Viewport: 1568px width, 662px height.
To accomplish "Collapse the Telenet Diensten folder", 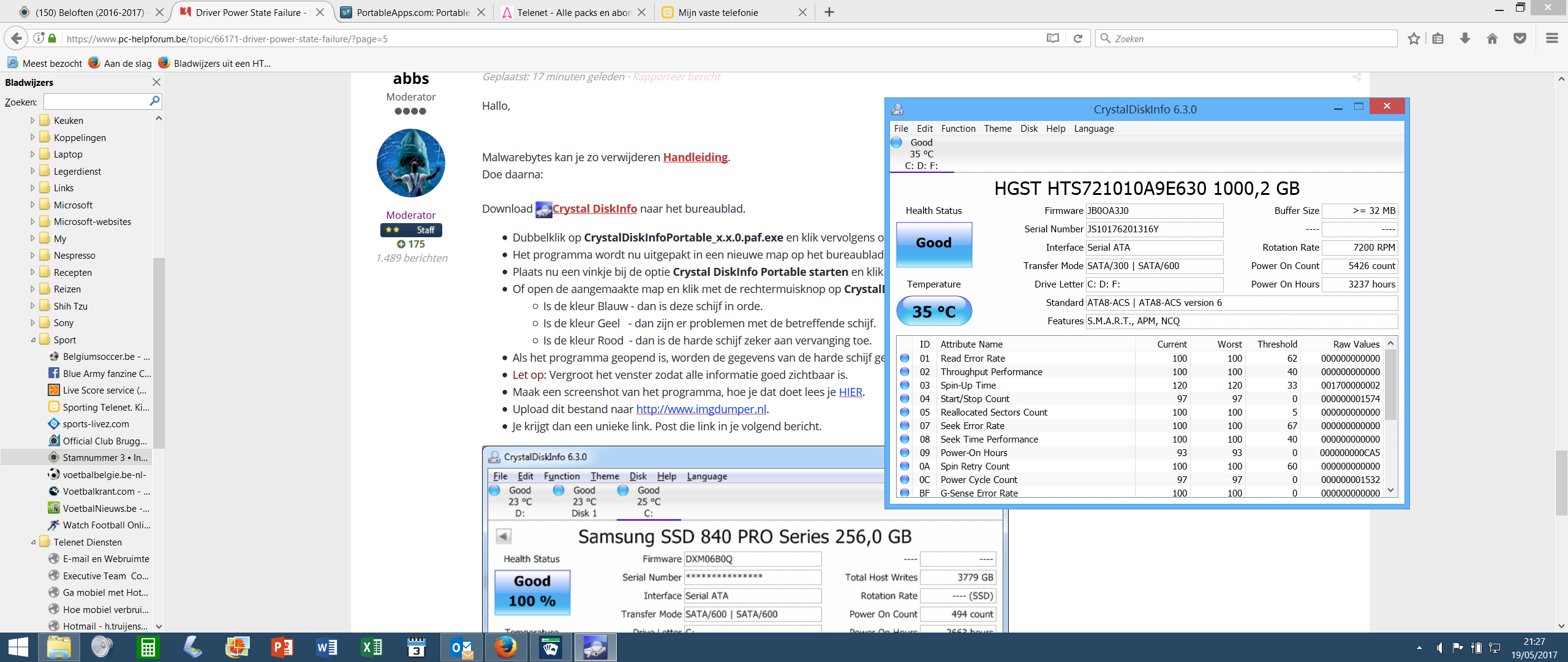I will coord(32,542).
